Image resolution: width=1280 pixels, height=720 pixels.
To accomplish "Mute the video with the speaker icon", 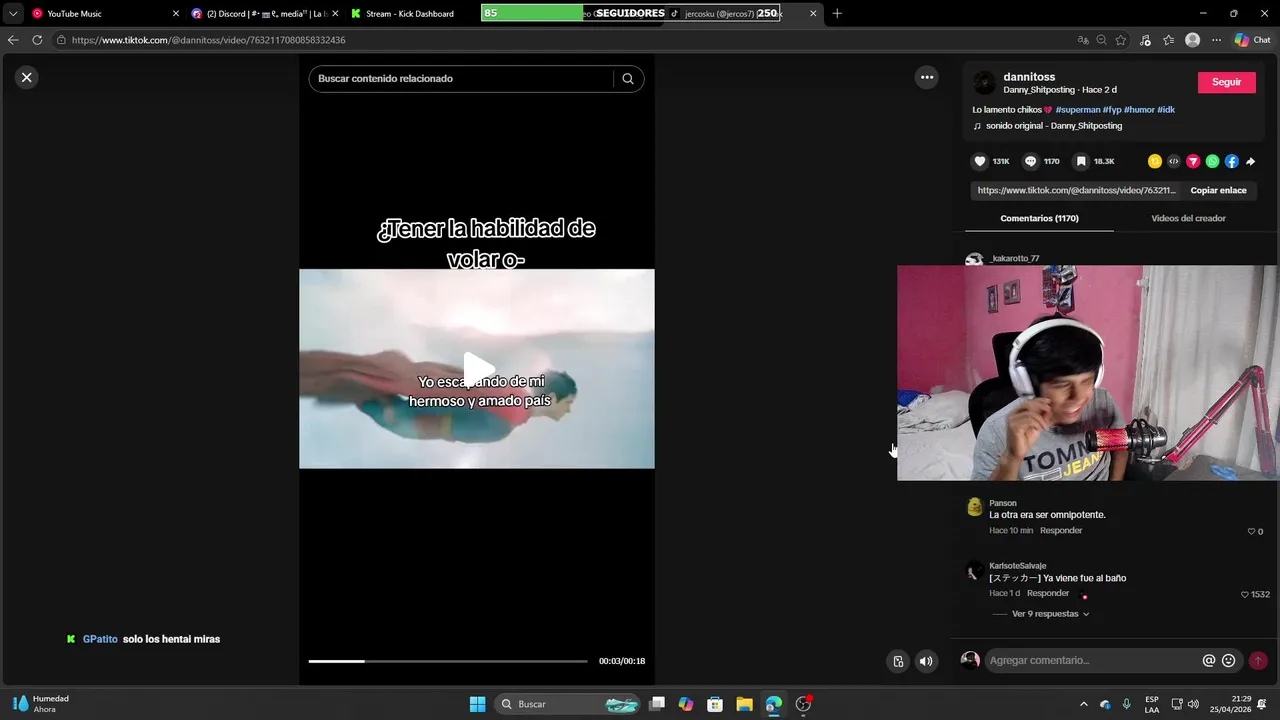I will pos(926,661).
